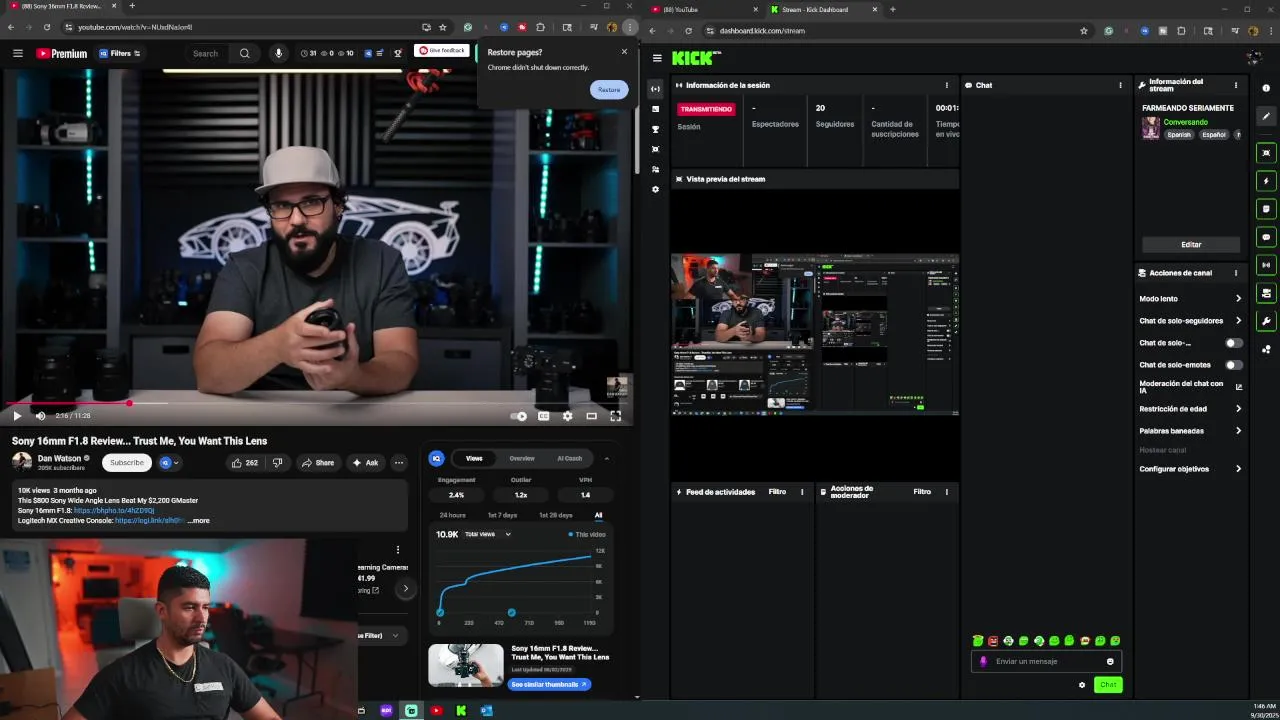1280x720 pixels.
Task: Open the Chat panel options menu
Action: click(1120, 85)
